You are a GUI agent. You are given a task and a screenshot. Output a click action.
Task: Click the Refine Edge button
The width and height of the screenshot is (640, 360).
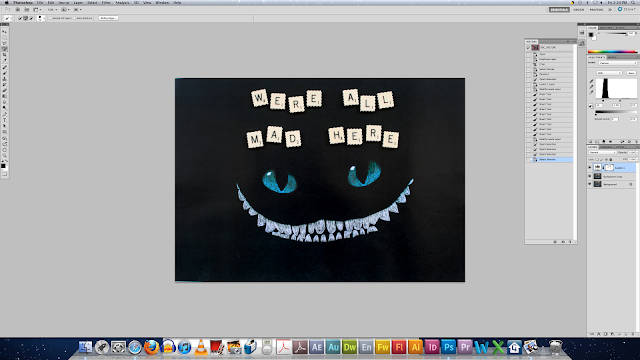point(109,18)
